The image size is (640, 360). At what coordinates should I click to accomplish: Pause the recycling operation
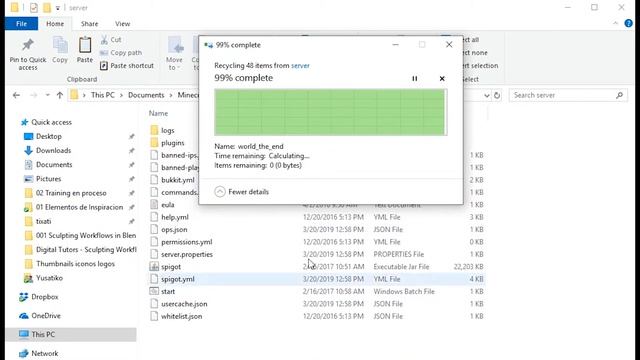pos(415,78)
